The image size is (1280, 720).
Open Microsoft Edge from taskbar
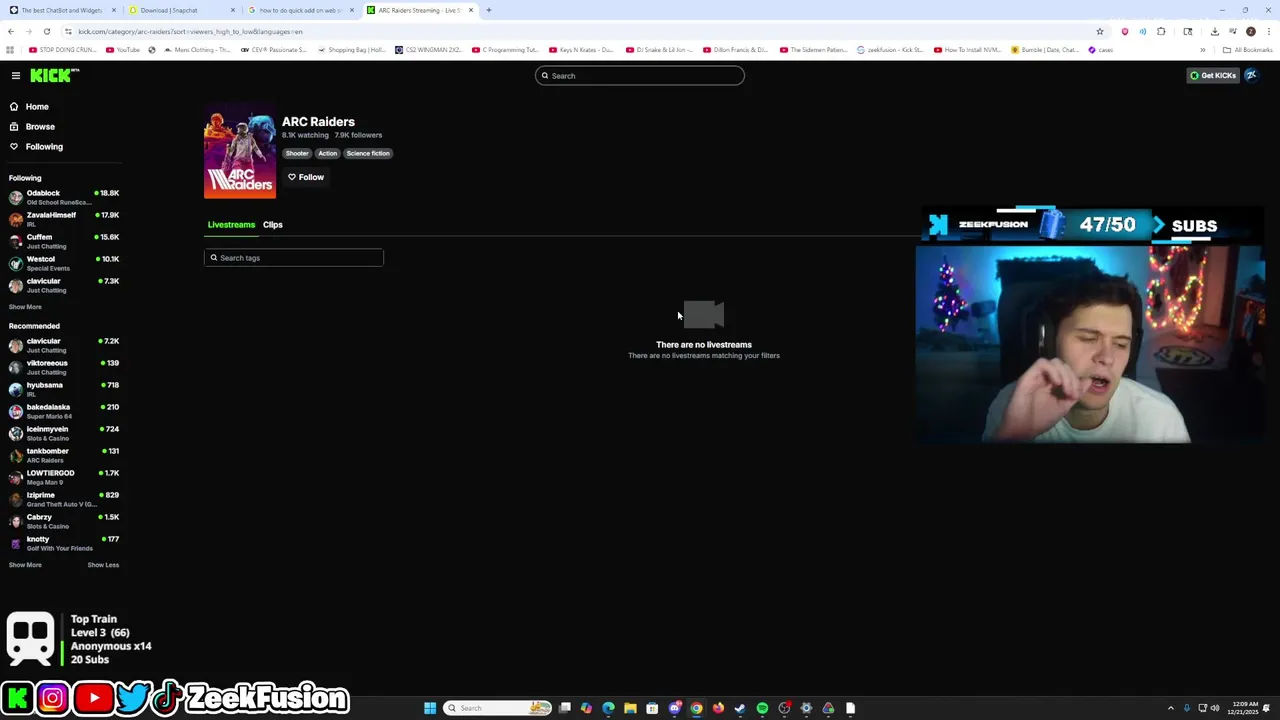click(608, 708)
